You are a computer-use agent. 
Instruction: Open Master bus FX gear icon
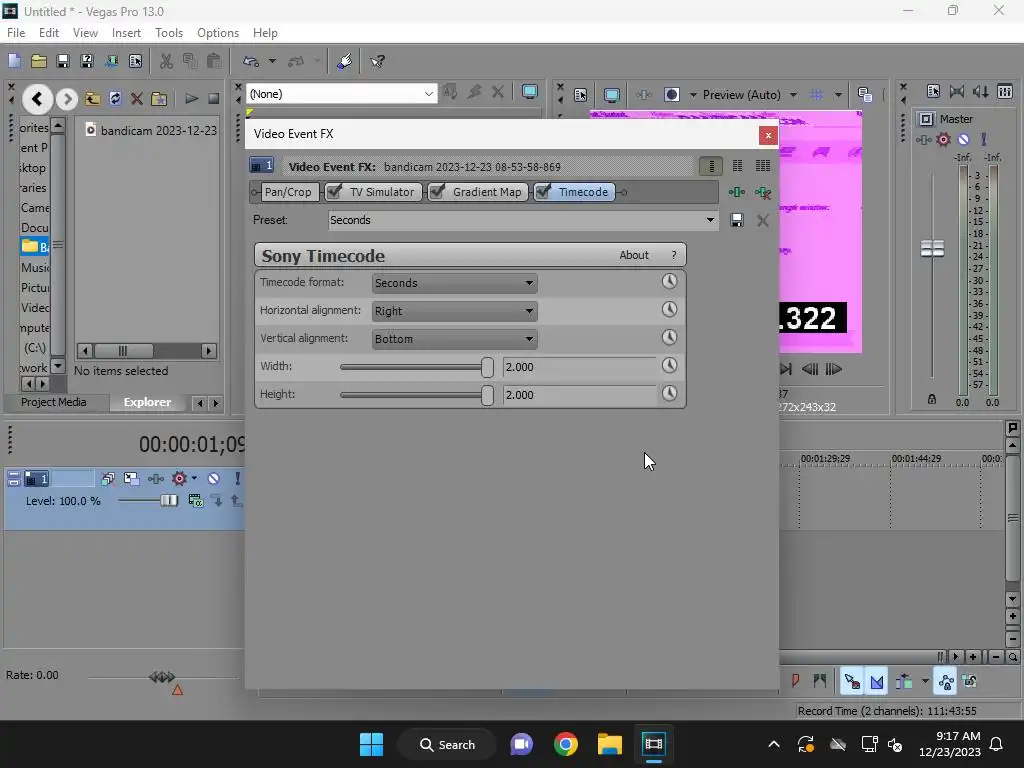pos(943,139)
